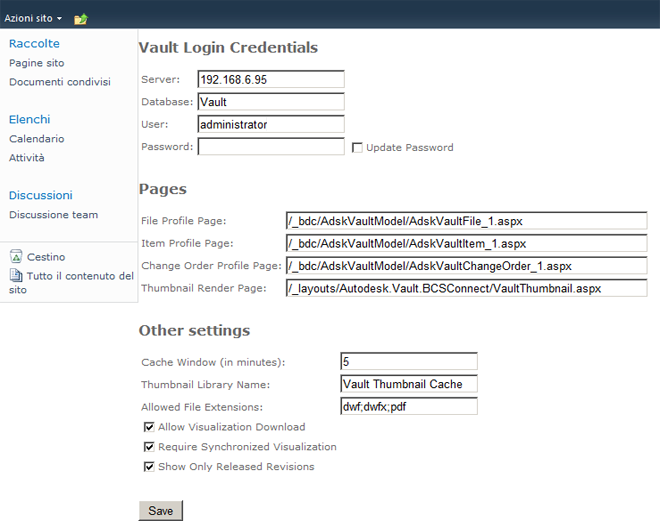This screenshot has width=660, height=521.
Task: Focus the Database input field
Action: [271, 101]
